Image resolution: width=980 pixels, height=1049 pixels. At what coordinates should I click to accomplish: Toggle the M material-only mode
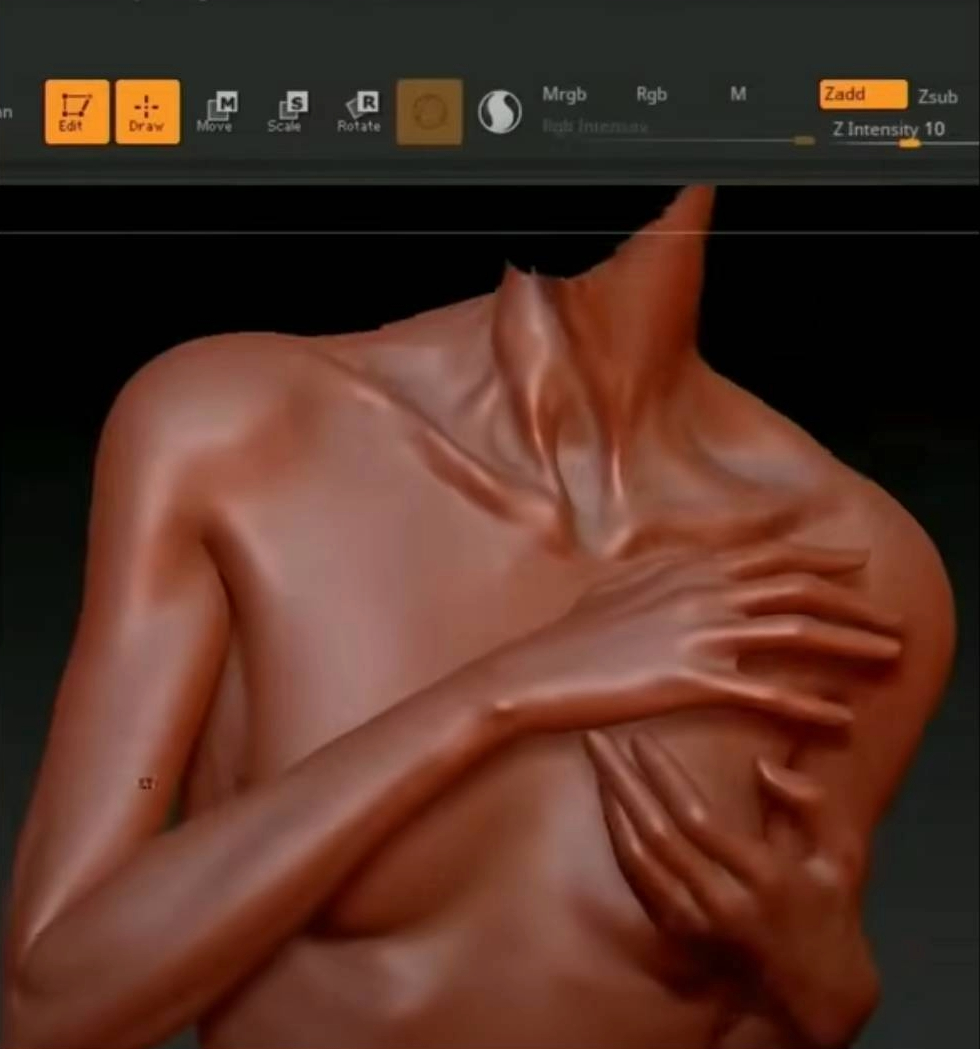tap(739, 94)
